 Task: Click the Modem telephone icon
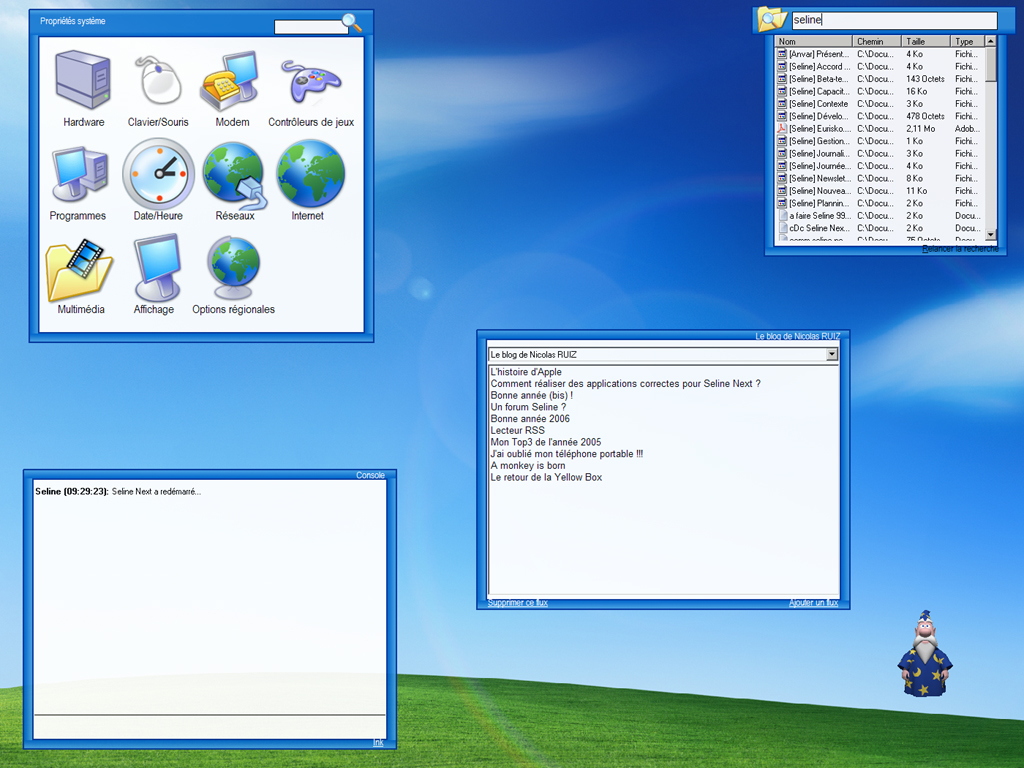232,82
